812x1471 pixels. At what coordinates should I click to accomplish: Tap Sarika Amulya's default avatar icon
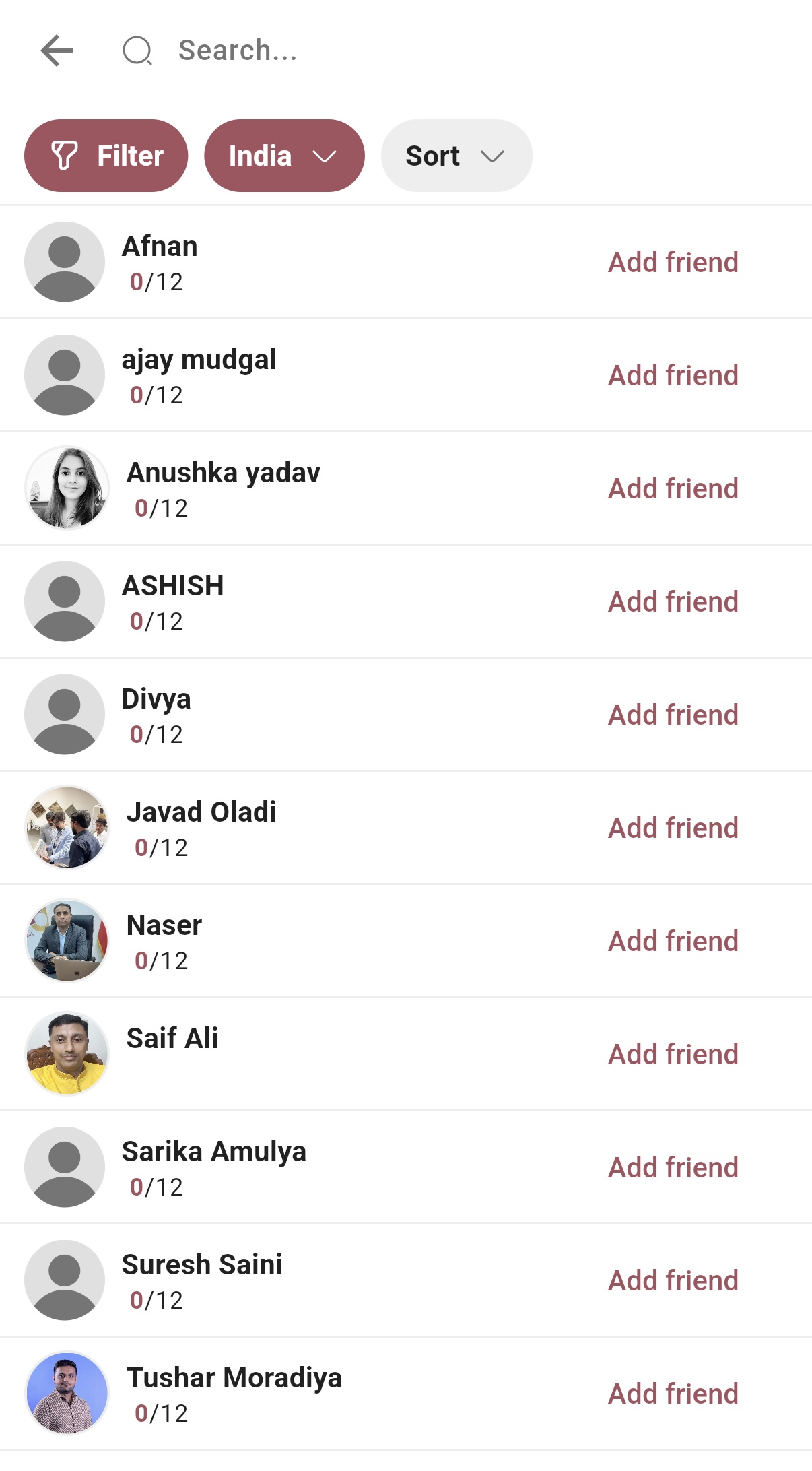[x=65, y=1167]
